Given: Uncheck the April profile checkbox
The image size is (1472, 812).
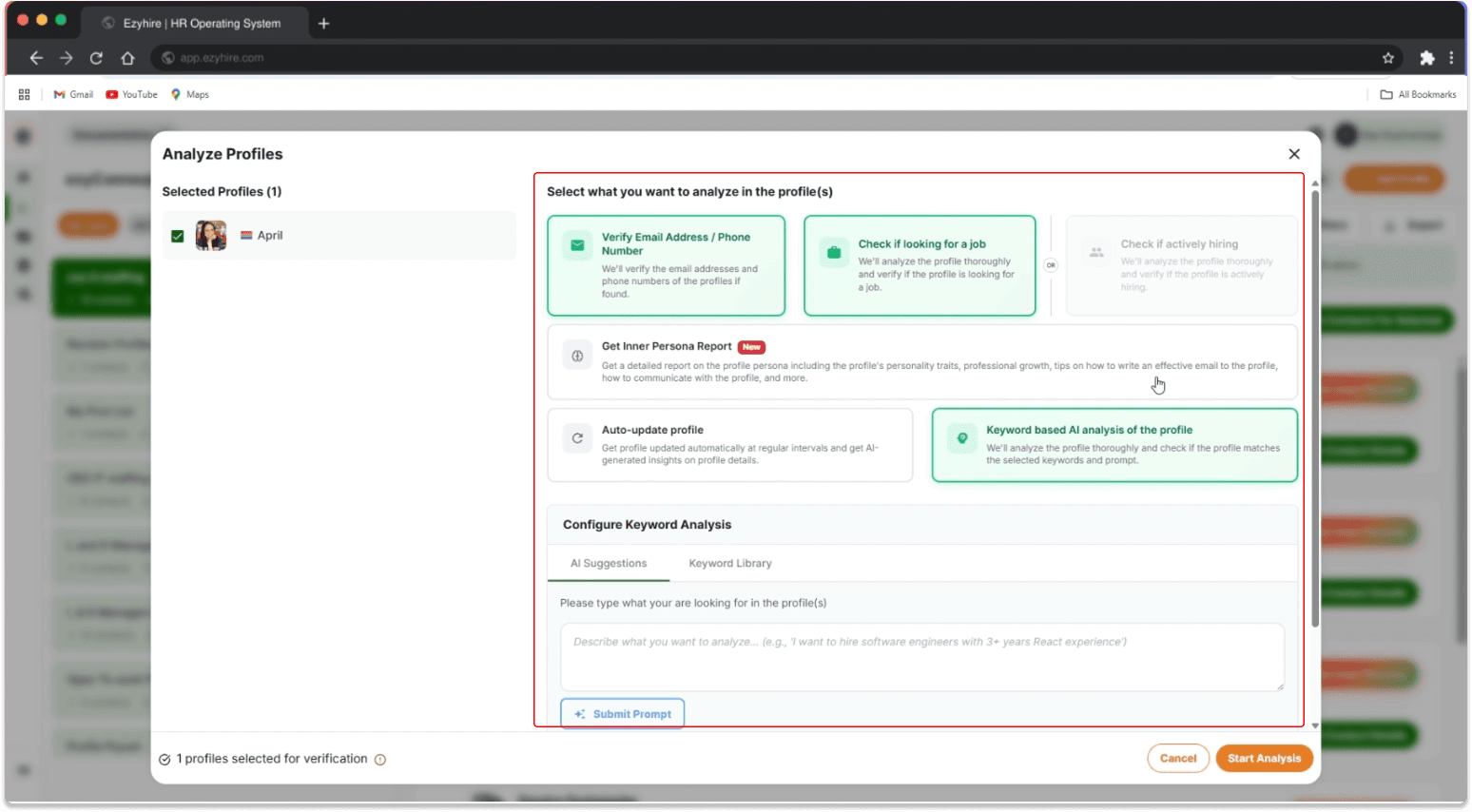Looking at the screenshot, I should (x=178, y=236).
